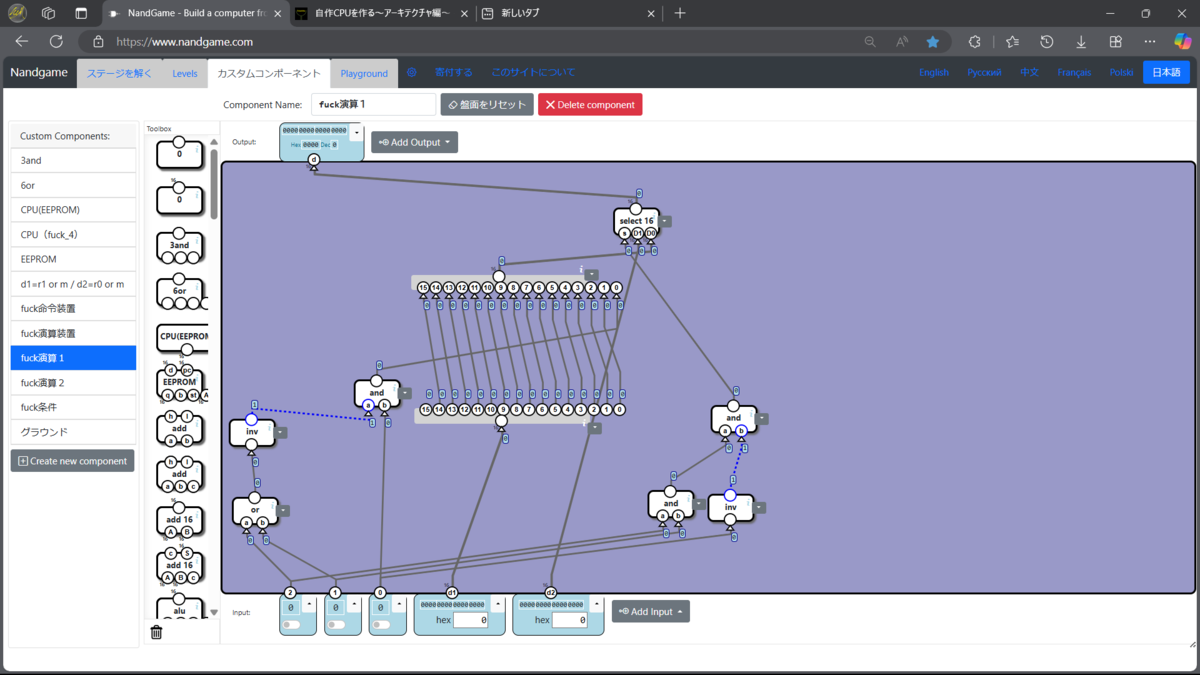The image size is (1200, 675).
Task: Pick the toolbox 0 component without 16 marker
Action: [180, 154]
